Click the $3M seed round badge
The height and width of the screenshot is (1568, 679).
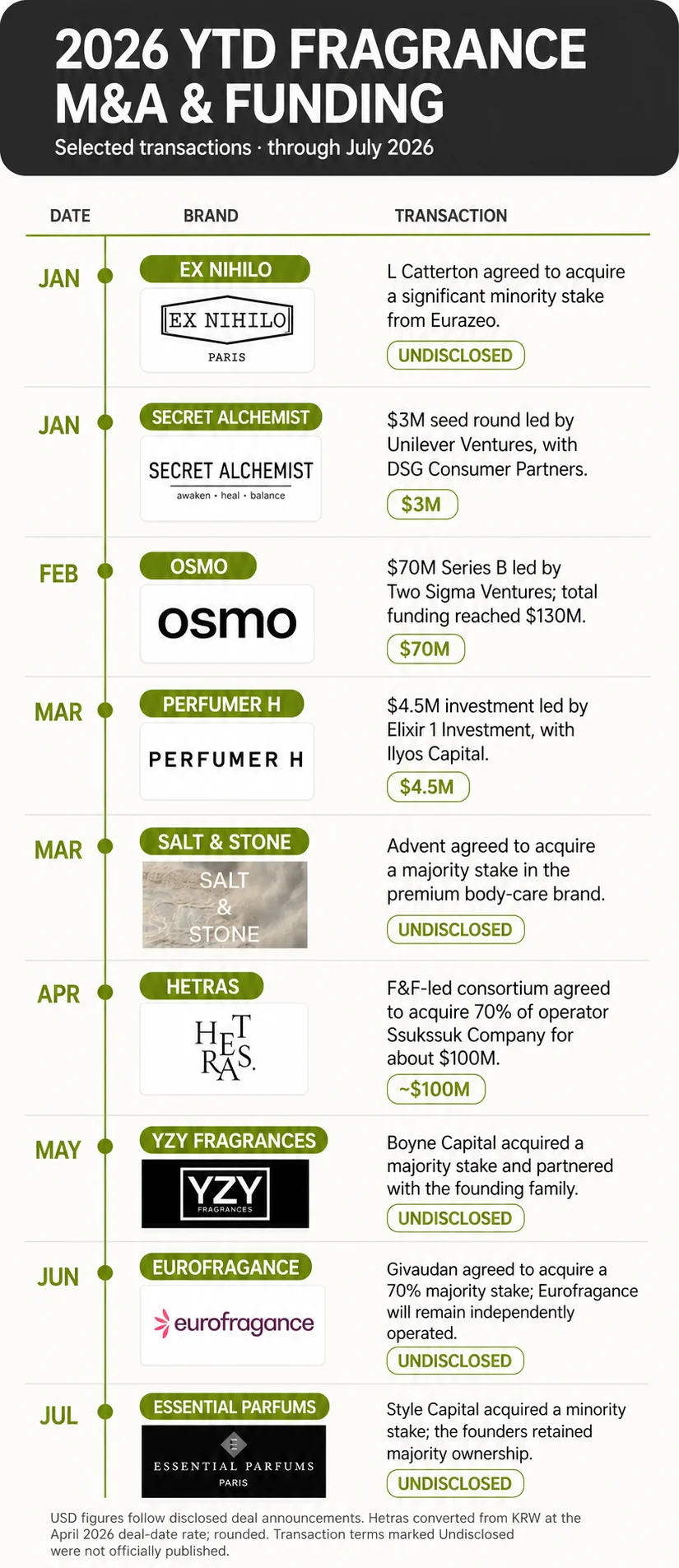click(422, 505)
